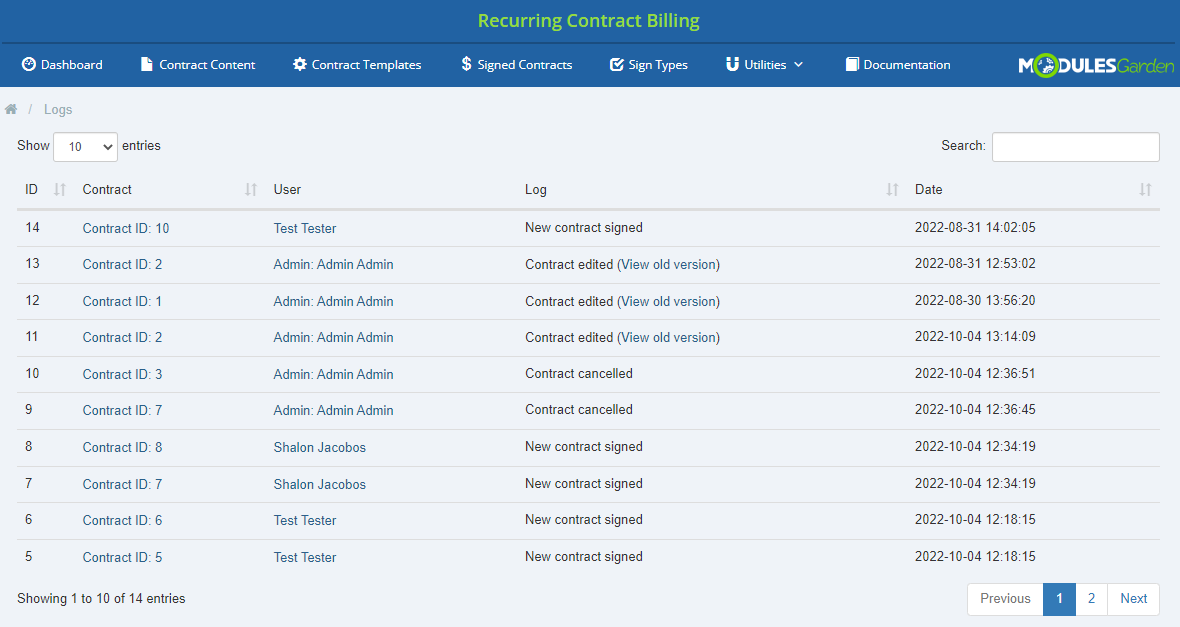View old version for log row 13

[668, 264]
